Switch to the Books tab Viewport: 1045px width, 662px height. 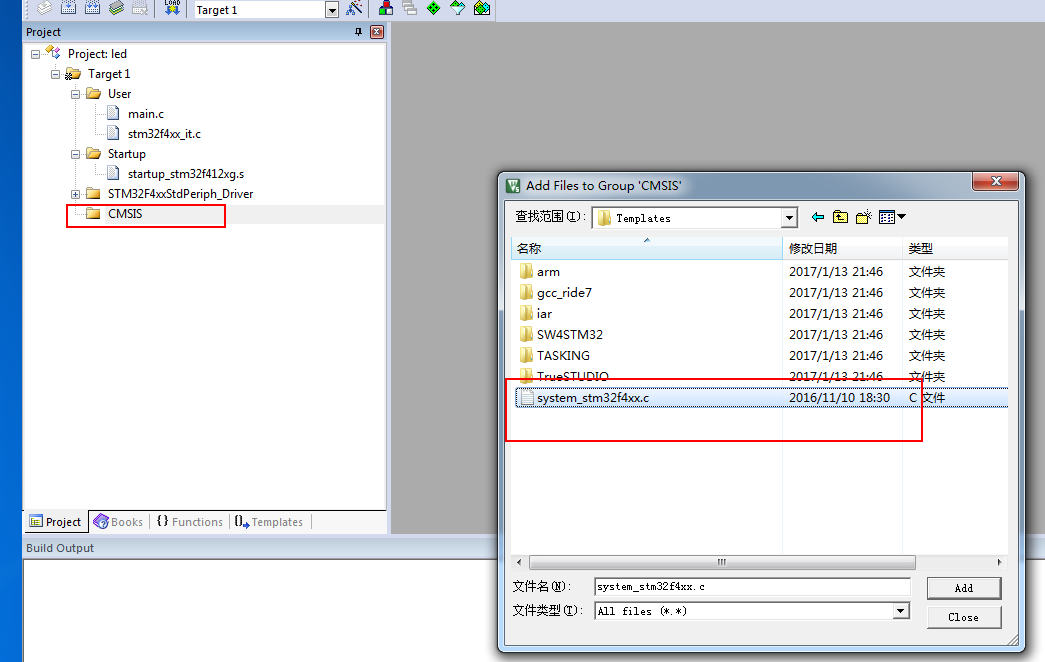point(118,522)
